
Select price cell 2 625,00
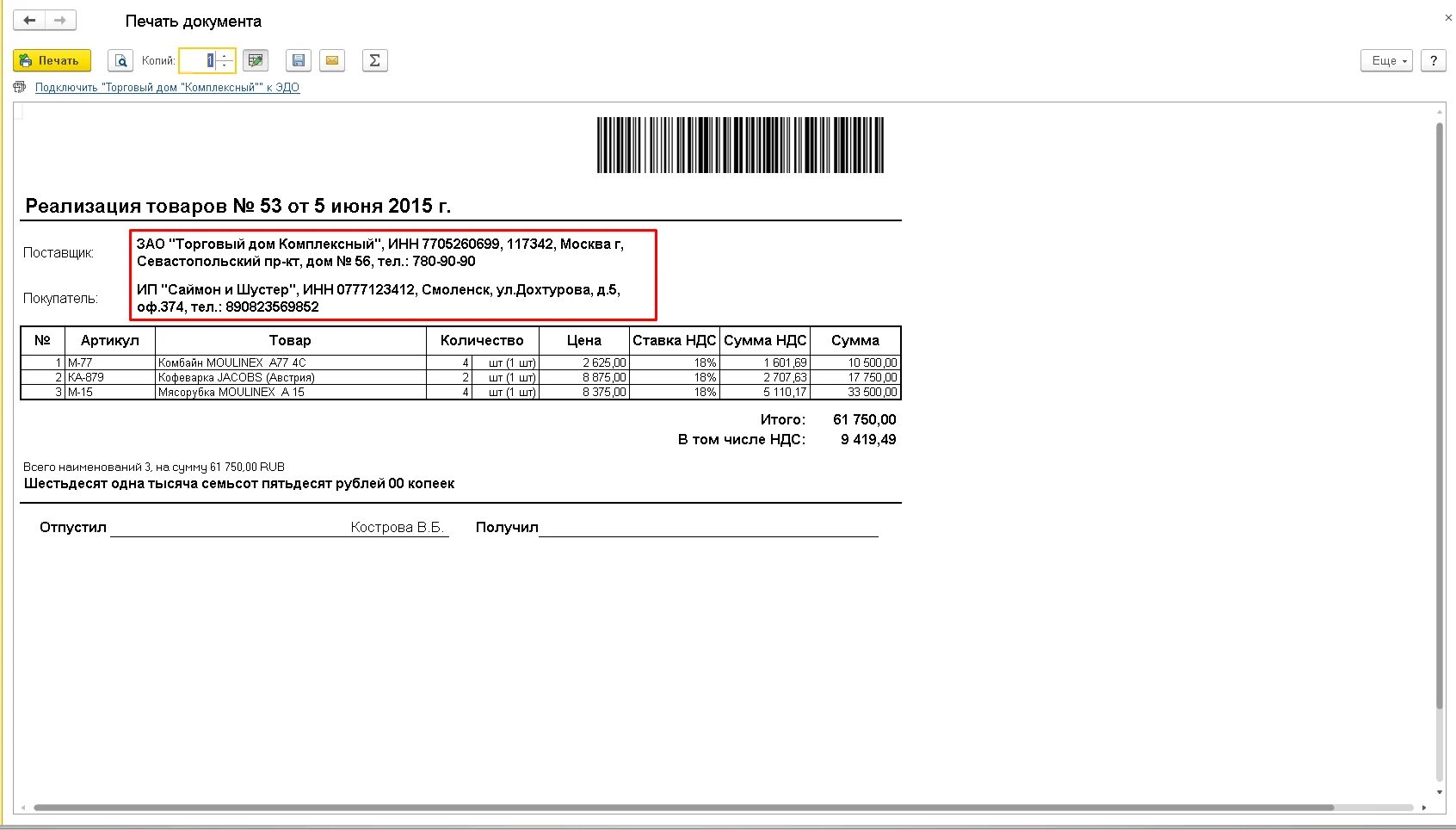click(584, 362)
